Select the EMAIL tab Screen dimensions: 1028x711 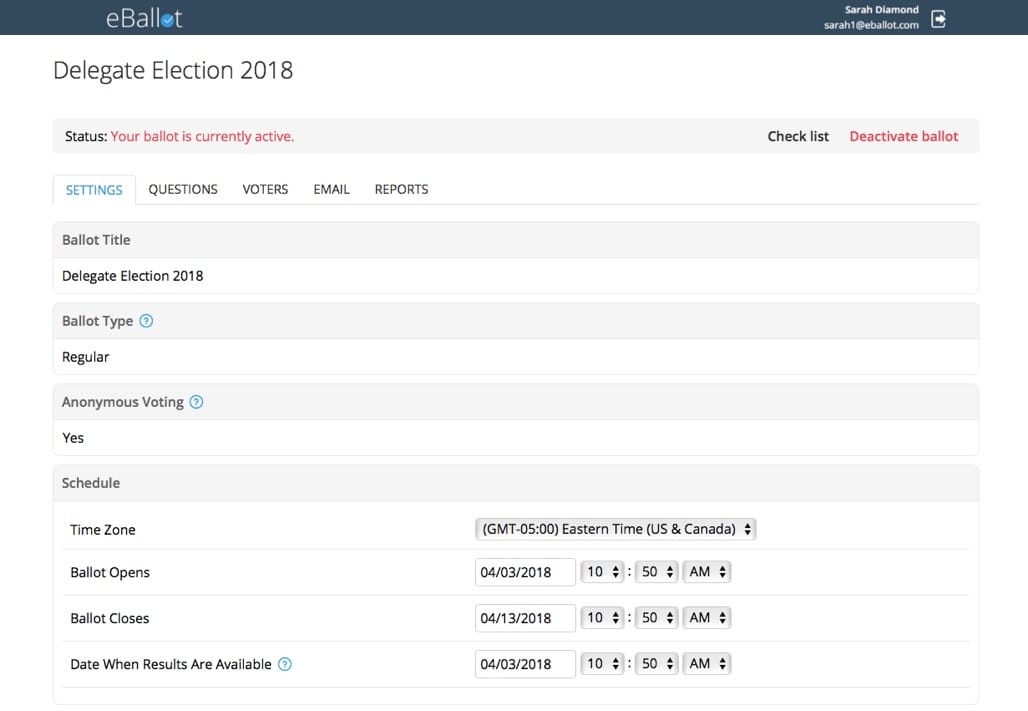pos(331,189)
